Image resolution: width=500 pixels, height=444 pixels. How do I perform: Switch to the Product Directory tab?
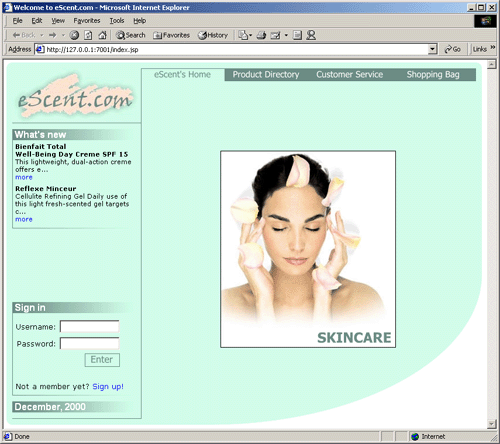pos(266,75)
